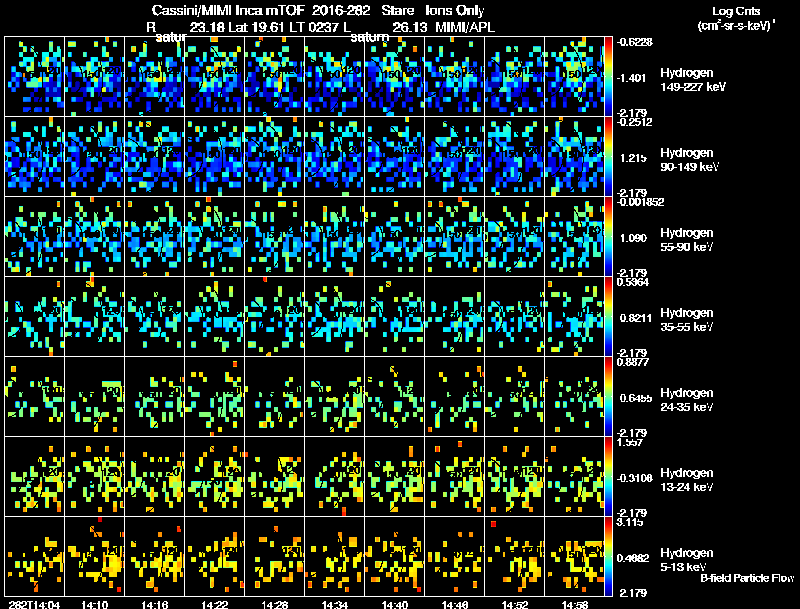The height and width of the screenshot is (609, 800).
Task: Click the -1.401 colorbar midpoint value
Action: pyautogui.click(x=633, y=78)
